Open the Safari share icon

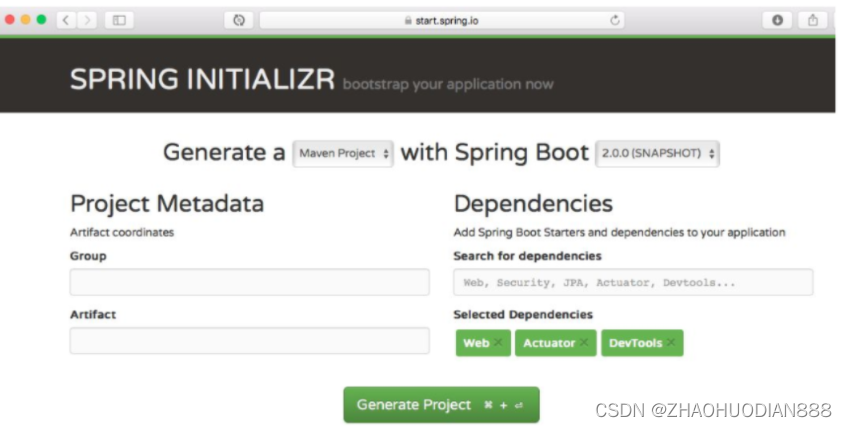click(x=812, y=21)
